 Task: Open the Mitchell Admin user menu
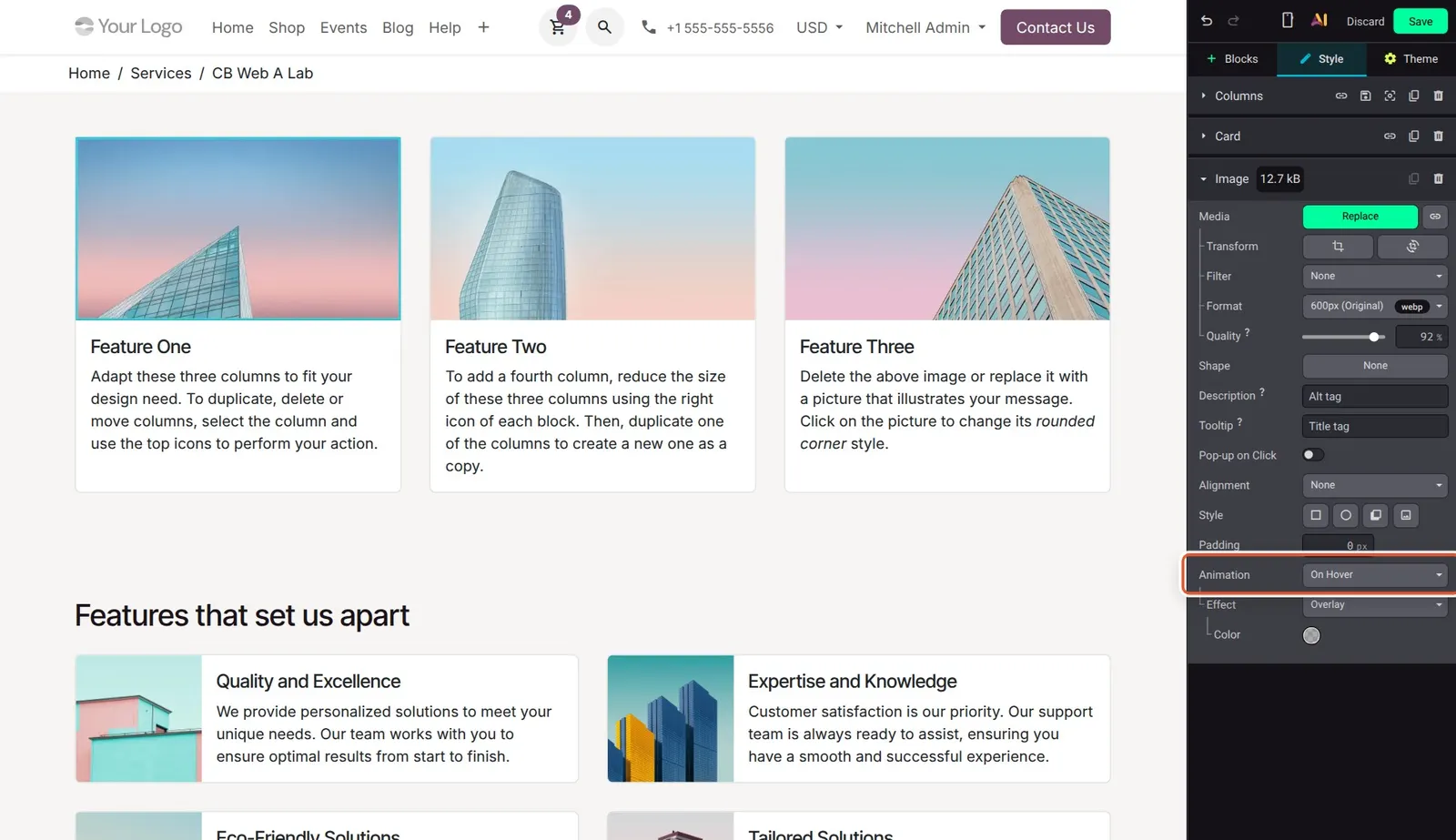925,27
